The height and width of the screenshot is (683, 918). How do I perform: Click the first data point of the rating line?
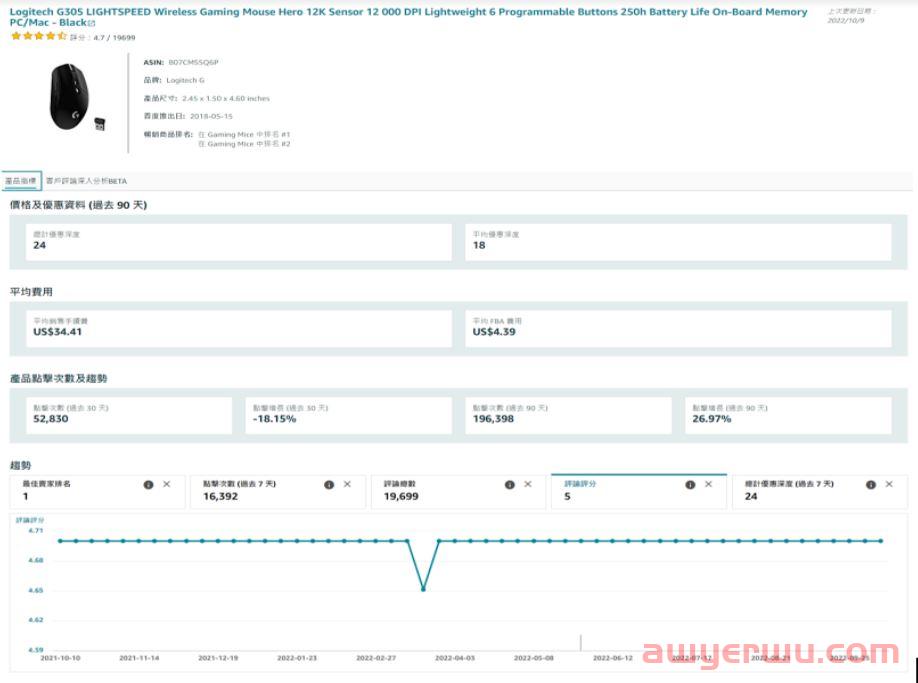tap(60, 541)
